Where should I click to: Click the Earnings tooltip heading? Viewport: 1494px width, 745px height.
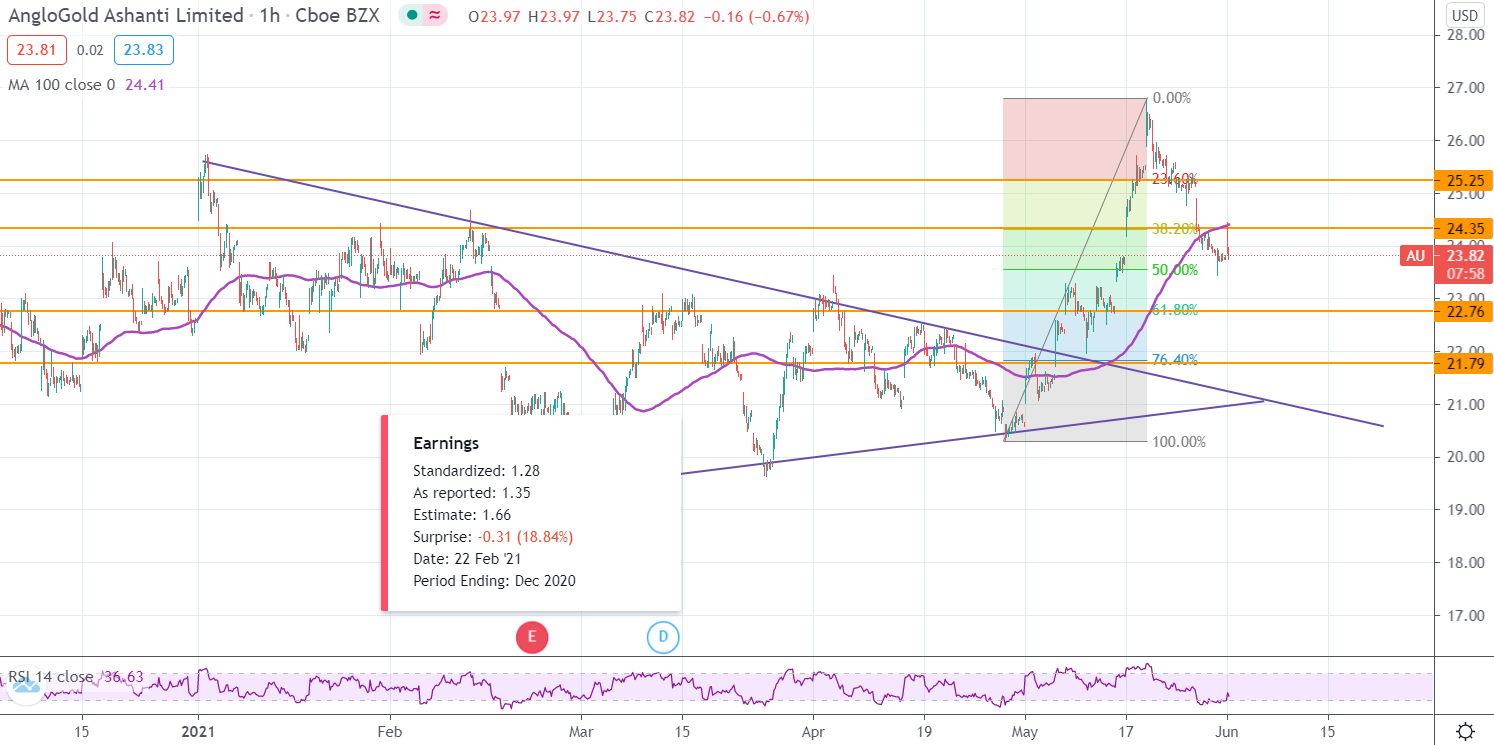pos(446,443)
